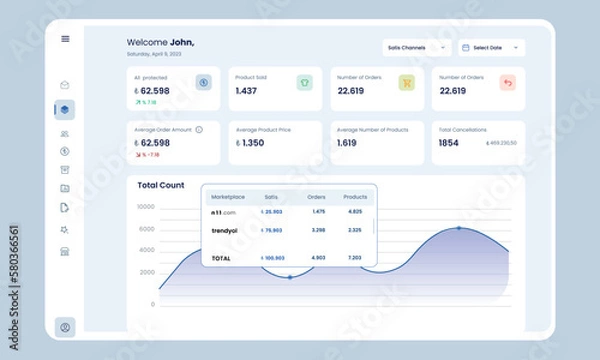This screenshot has height=360, width=600.
Task: Click the scrollbar in the marketplace popup
Action: [373, 226]
